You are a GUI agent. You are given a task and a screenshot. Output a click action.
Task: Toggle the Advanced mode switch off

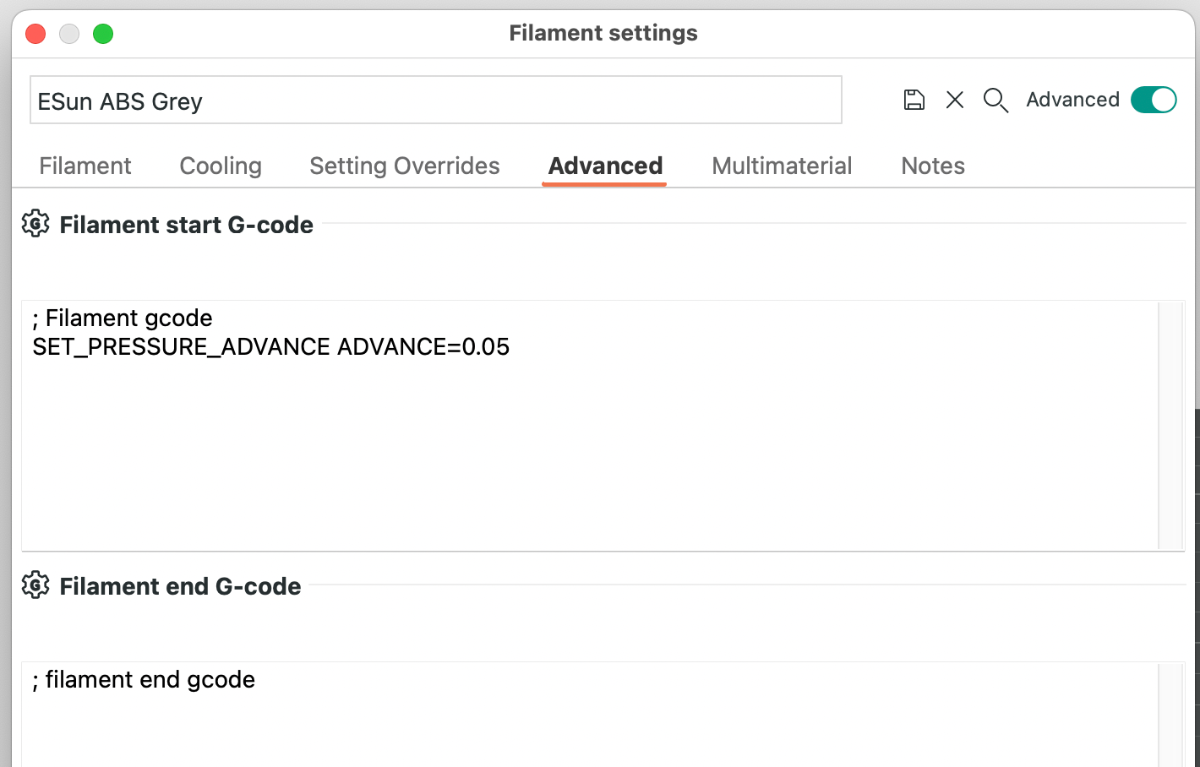(x=1154, y=99)
